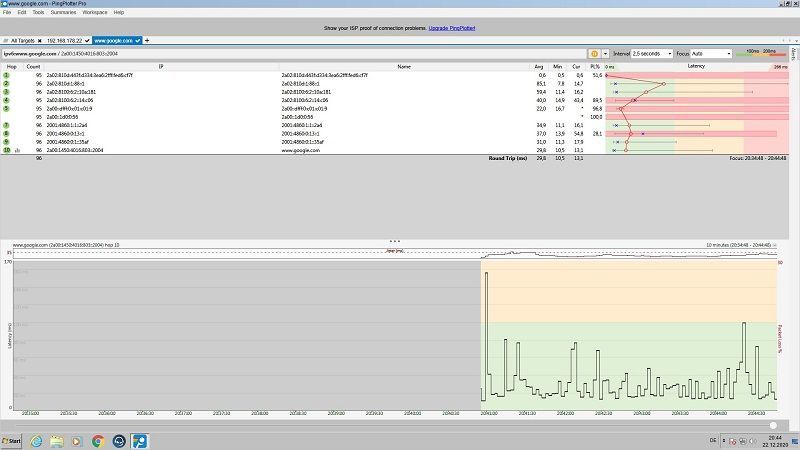800x450 pixels.
Task: Click the Latency graph column header
Action: coord(696,66)
